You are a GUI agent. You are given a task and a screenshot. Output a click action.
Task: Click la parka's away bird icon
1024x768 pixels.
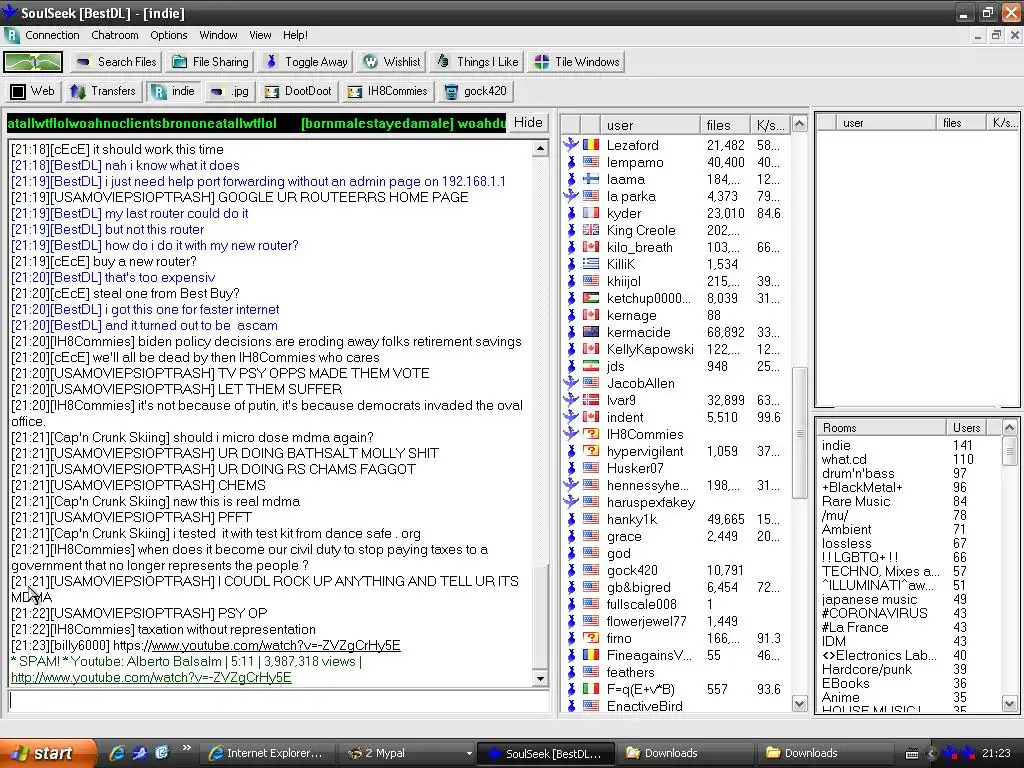571,196
